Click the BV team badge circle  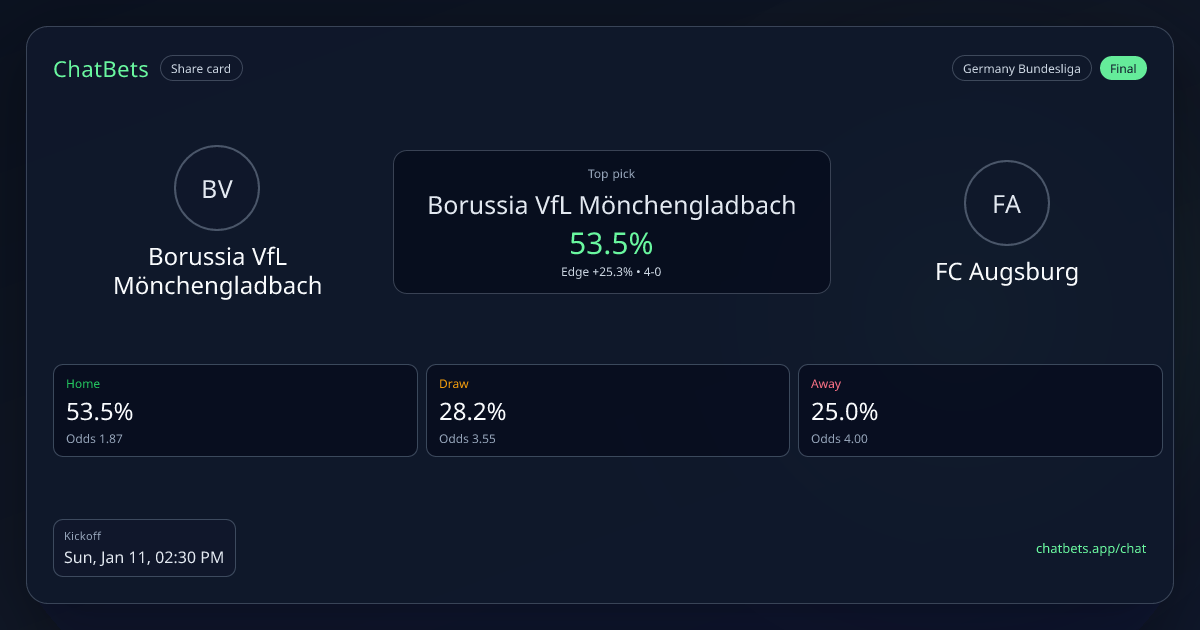point(217,188)
